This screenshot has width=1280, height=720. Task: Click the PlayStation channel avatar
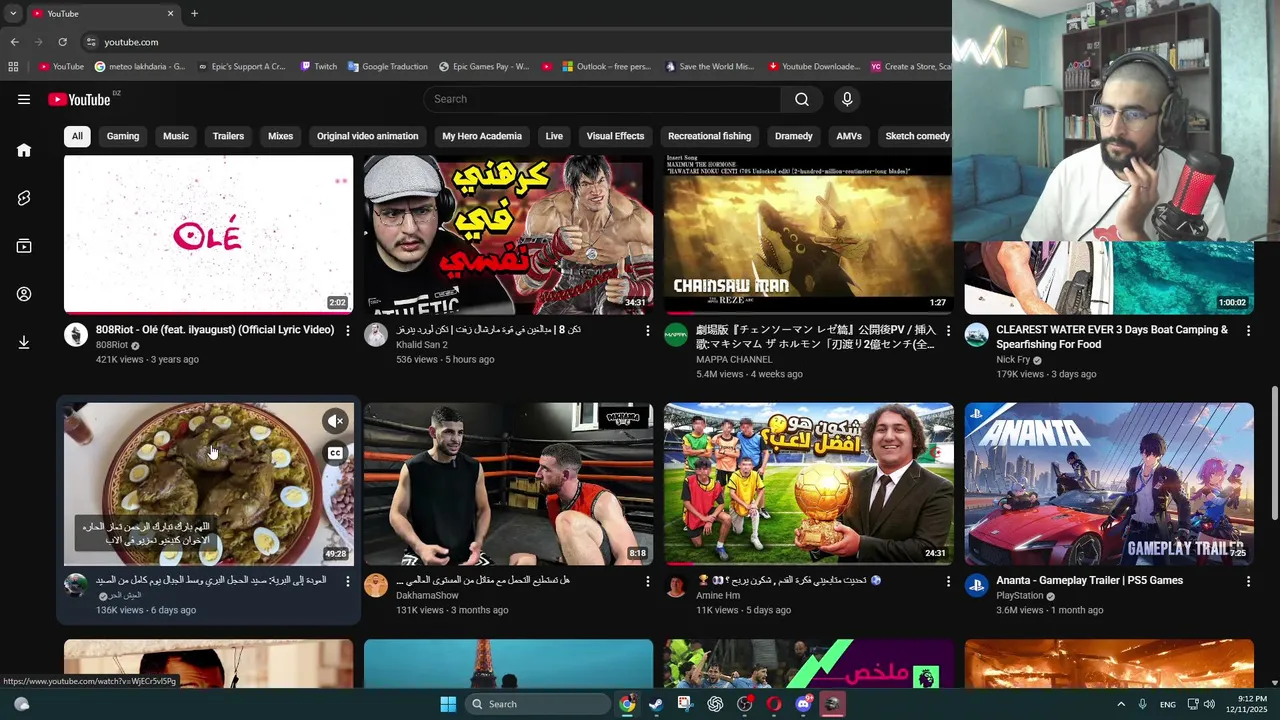pyautogui.click(x=976, y=585)
